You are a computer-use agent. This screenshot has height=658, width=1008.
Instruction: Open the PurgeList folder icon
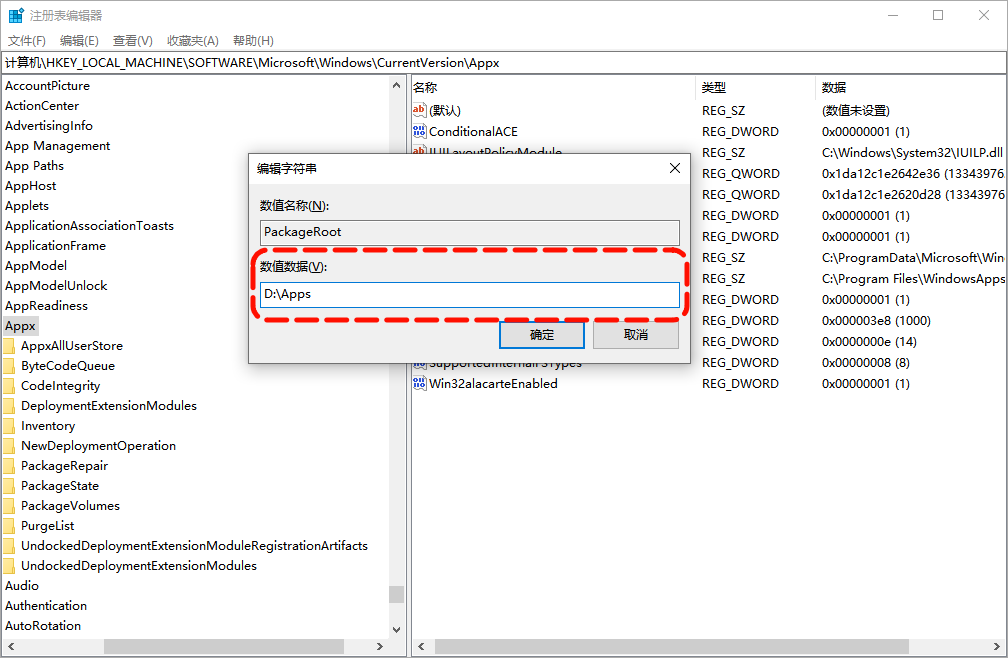coord(9,526)
